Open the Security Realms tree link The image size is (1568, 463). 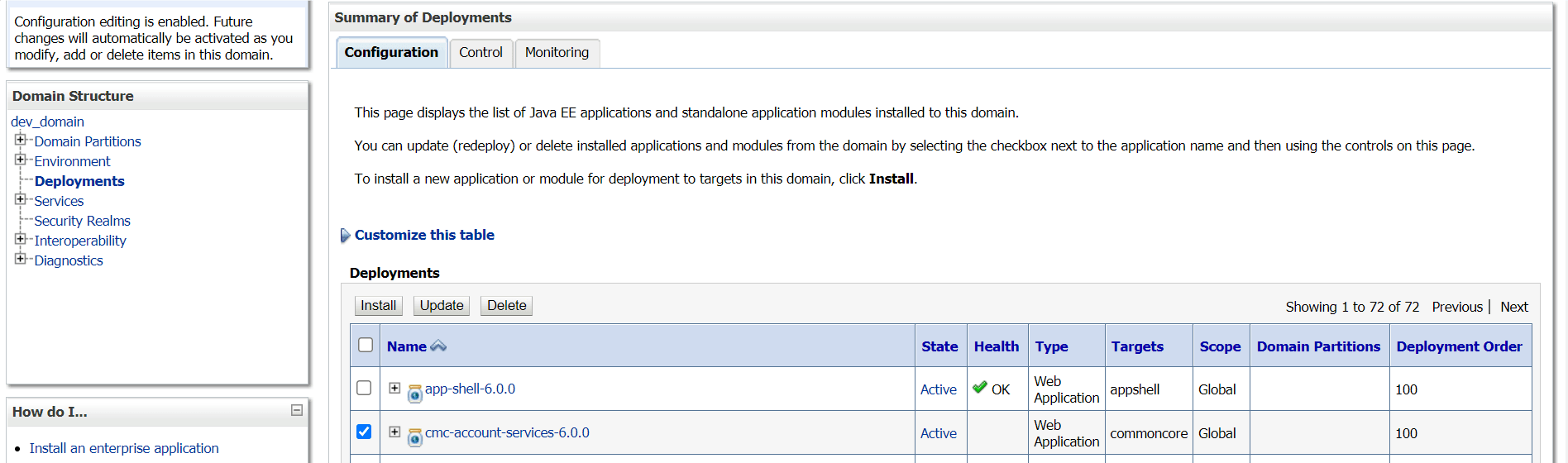tap(83, 221)
